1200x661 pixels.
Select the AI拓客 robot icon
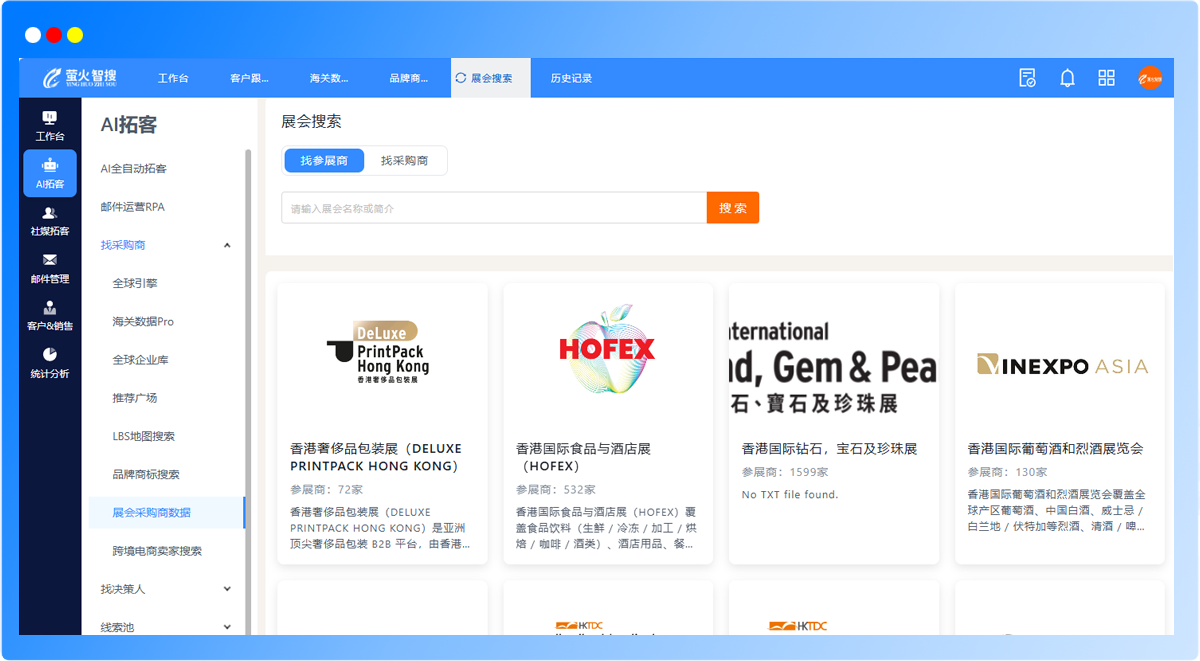pos(50,173)
